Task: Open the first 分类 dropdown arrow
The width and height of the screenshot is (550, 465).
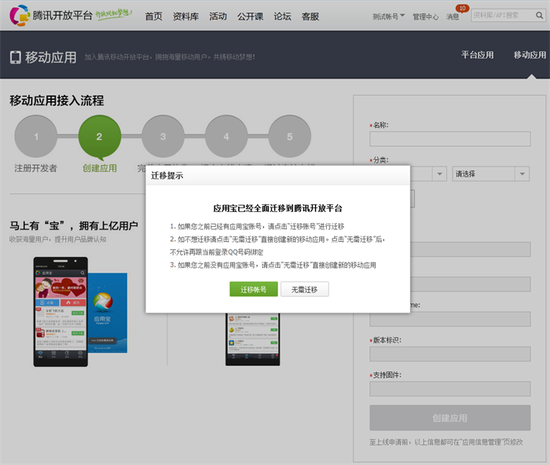Action: click(x=439, y=174)
